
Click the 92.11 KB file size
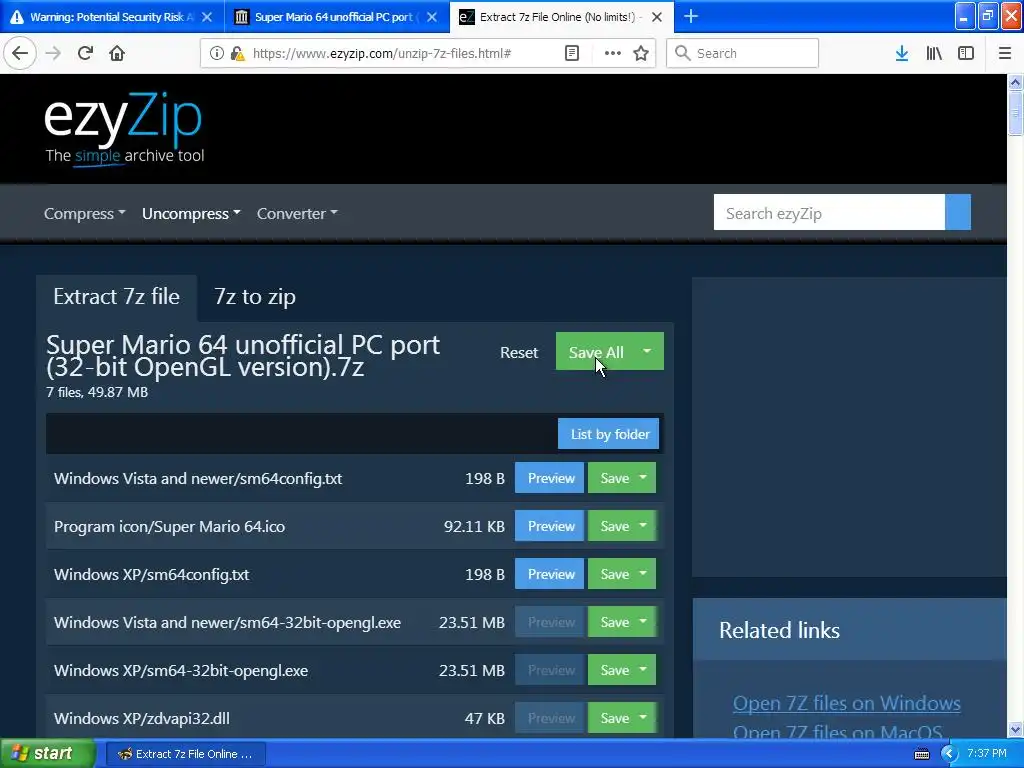click(x=474, y=526)
